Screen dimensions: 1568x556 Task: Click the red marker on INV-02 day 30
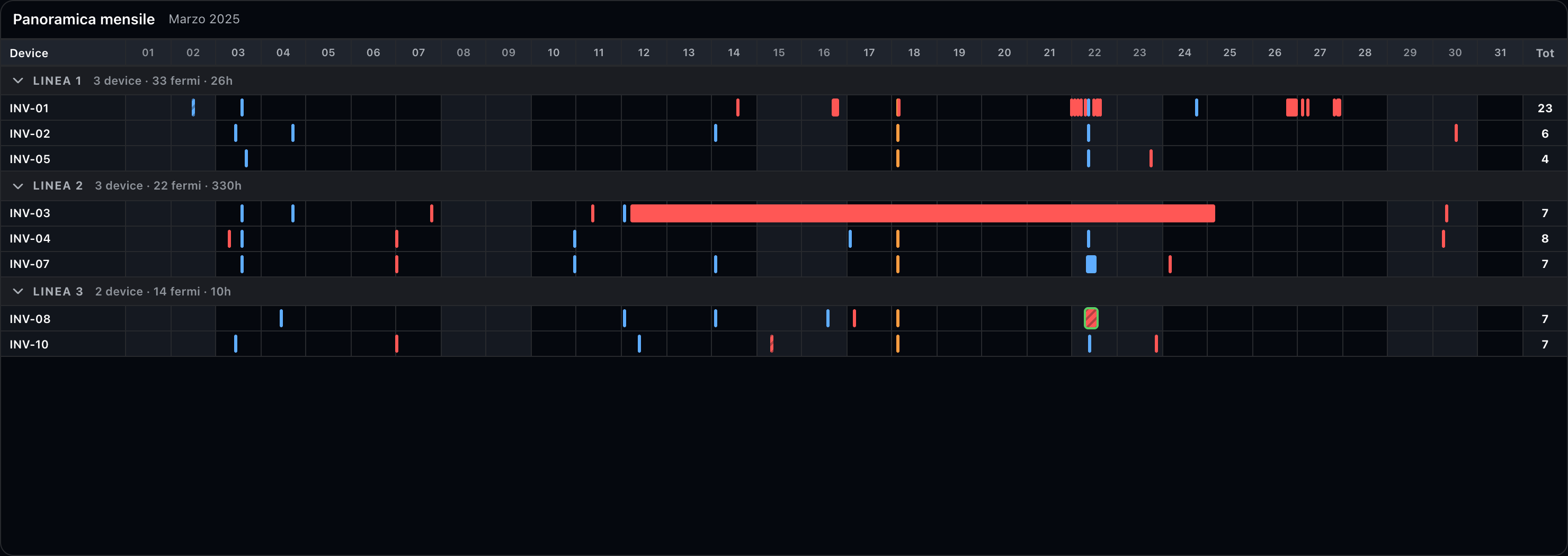[x=1456, y=133]
